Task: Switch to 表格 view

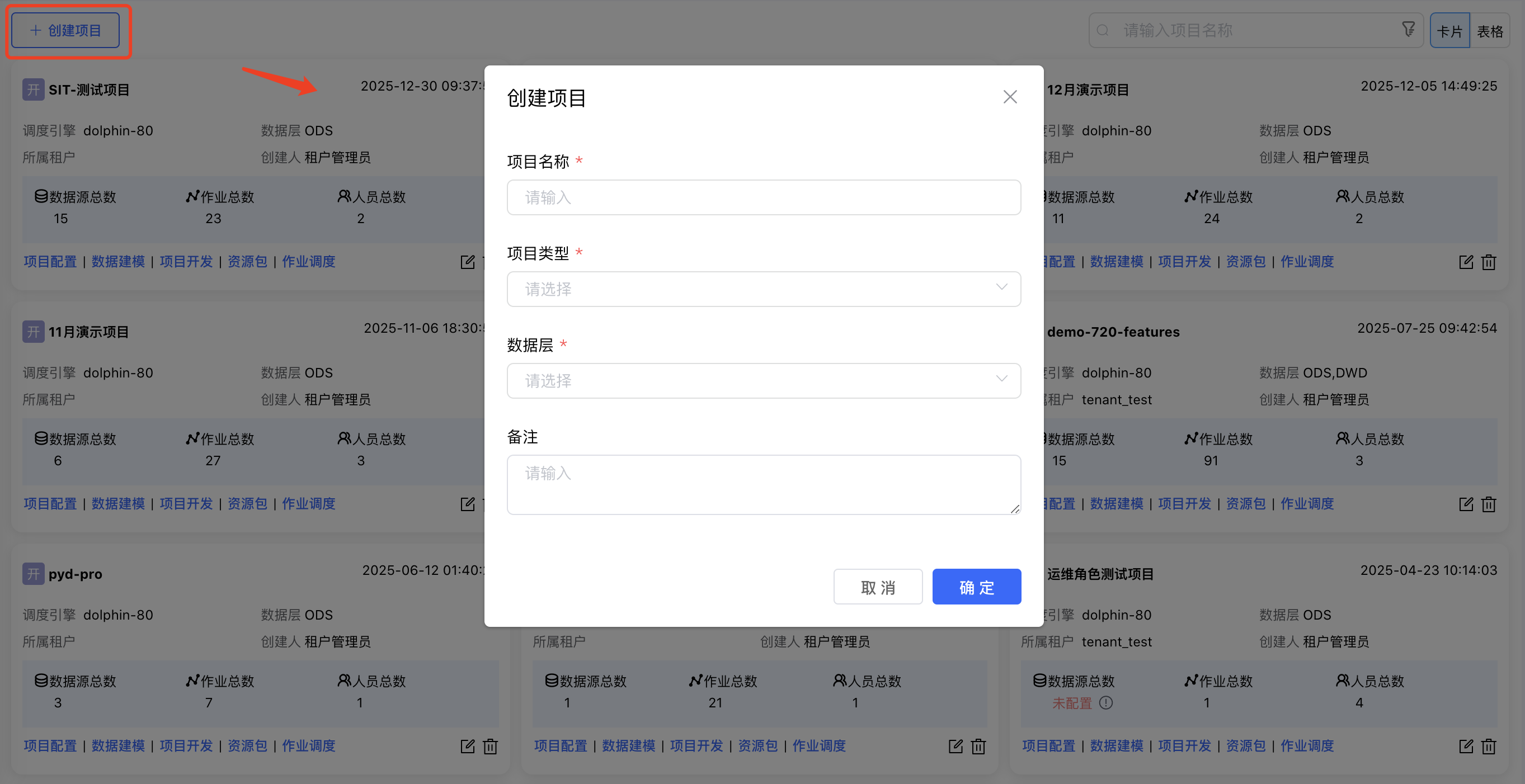Action: [x=1490, y=31]
